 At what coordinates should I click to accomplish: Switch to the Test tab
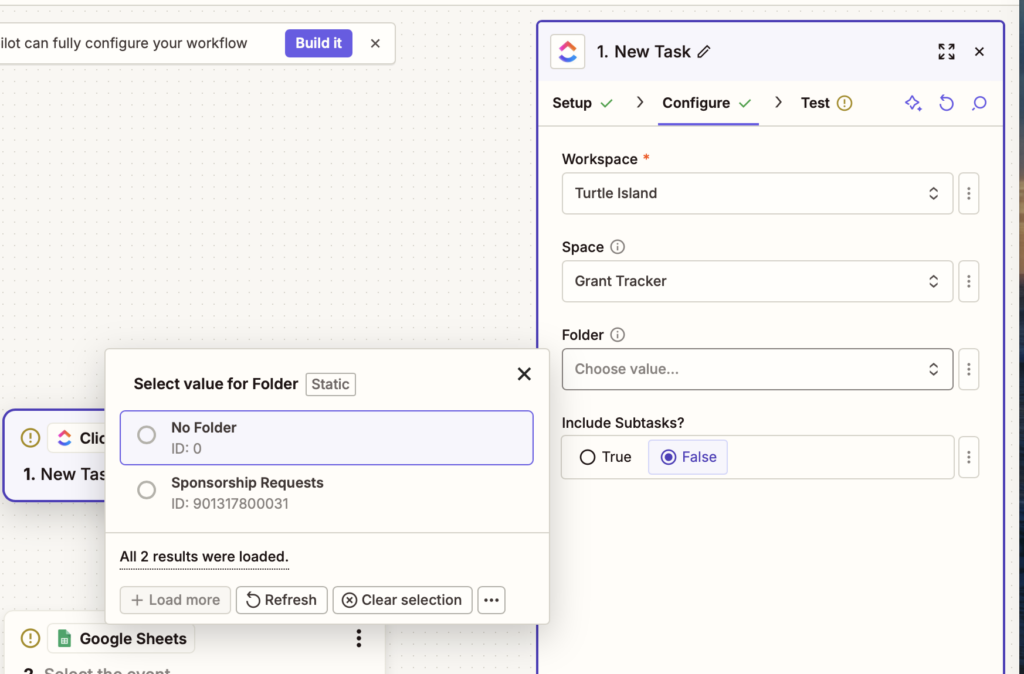pyautogui.click(x=826, y=103)
